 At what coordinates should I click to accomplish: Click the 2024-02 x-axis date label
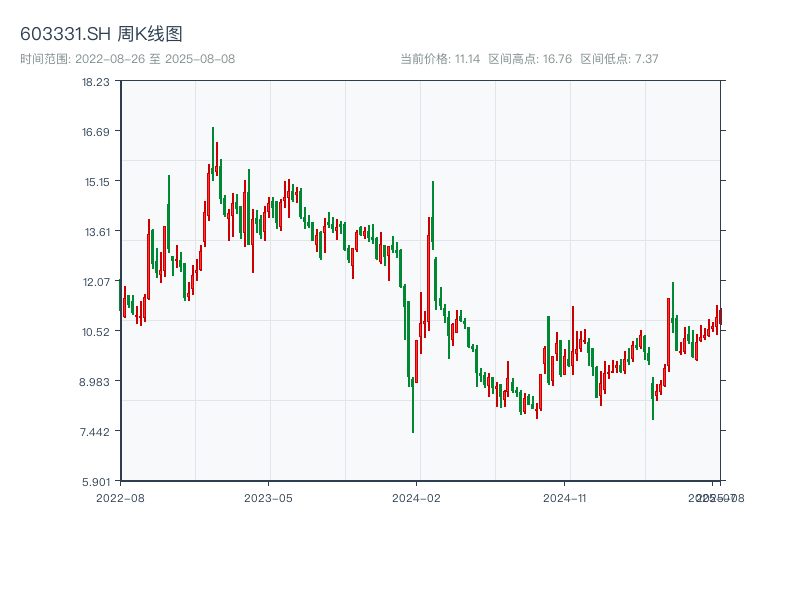[417, 497]
